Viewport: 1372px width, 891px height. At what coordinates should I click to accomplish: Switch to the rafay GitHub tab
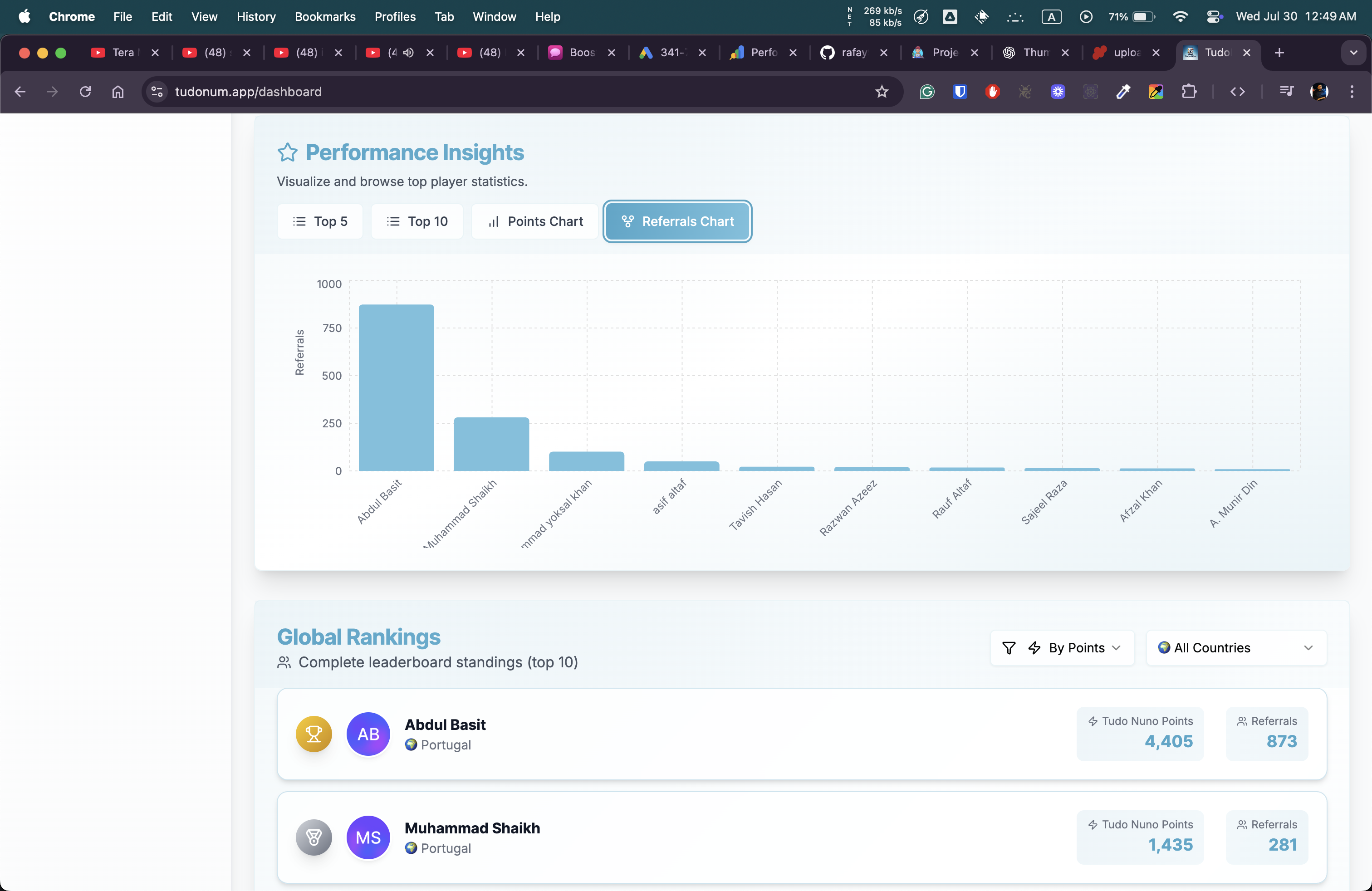846,53
